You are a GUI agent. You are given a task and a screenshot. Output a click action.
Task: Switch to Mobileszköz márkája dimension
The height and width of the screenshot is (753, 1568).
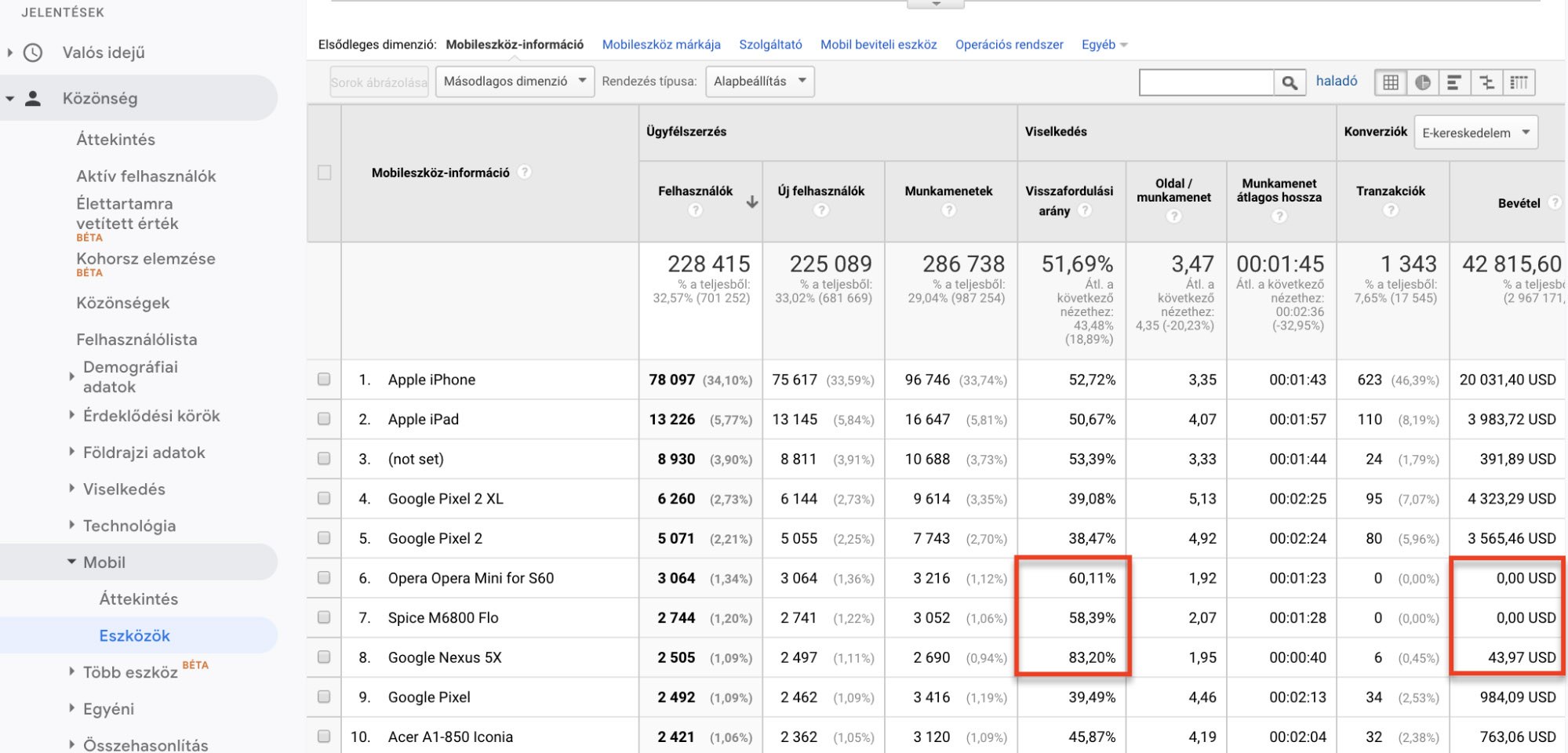click(x=661, y=45)
